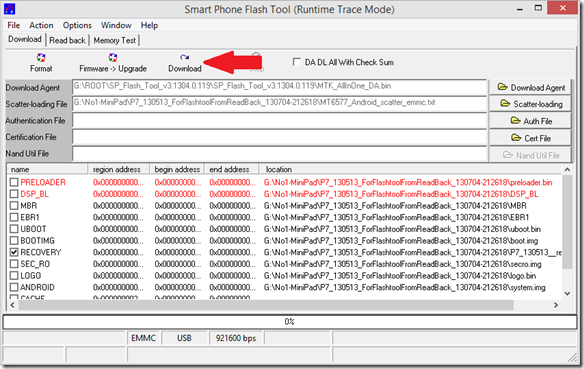Select the system.img location path
This screenshot has height=369, width=584.
pyautogui.click(x=404, y=287)
